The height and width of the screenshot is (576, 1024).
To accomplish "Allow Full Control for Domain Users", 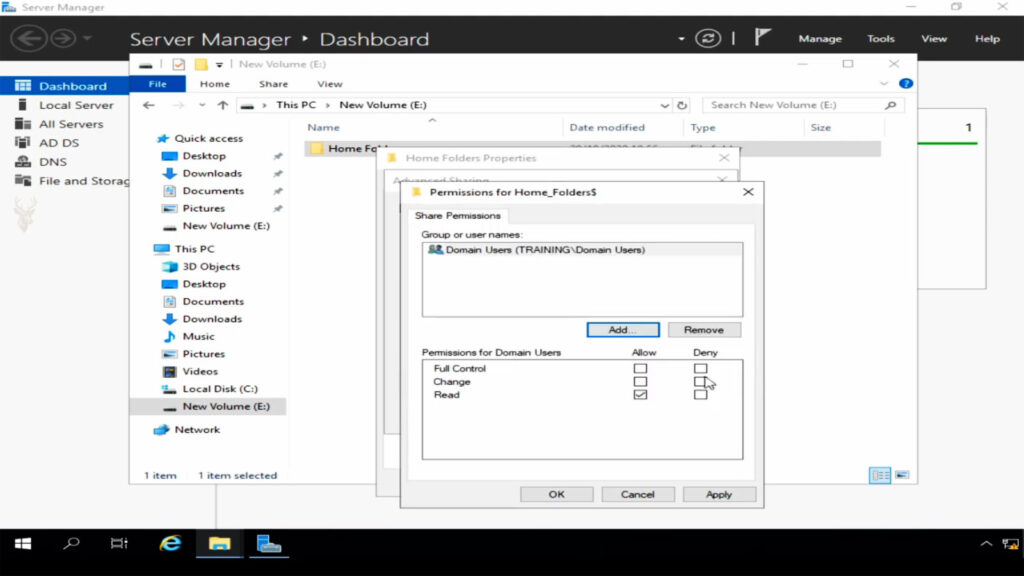I will point(640,368).
